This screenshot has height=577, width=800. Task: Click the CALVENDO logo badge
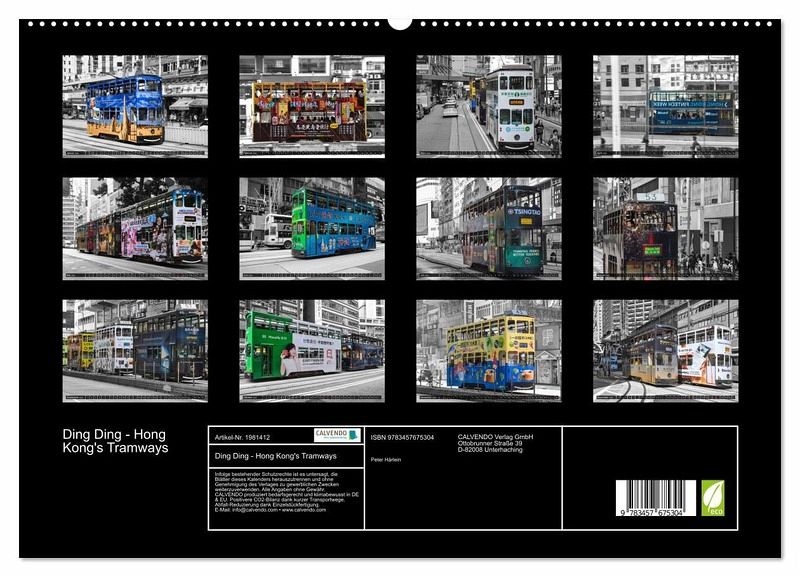click(x=337, y=435)
